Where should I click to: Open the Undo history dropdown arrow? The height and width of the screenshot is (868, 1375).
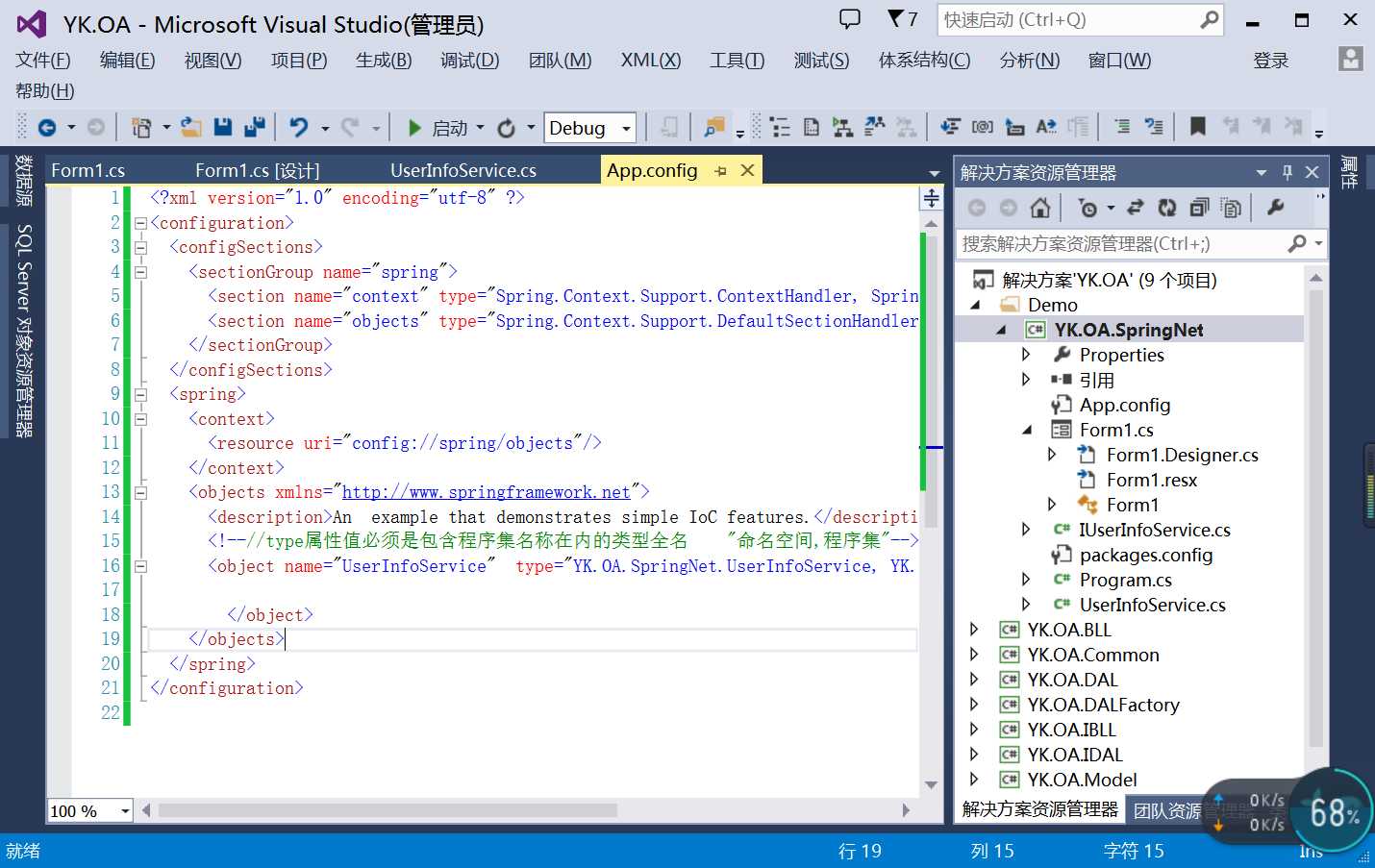pyautogui.click(x=325, y=128)
